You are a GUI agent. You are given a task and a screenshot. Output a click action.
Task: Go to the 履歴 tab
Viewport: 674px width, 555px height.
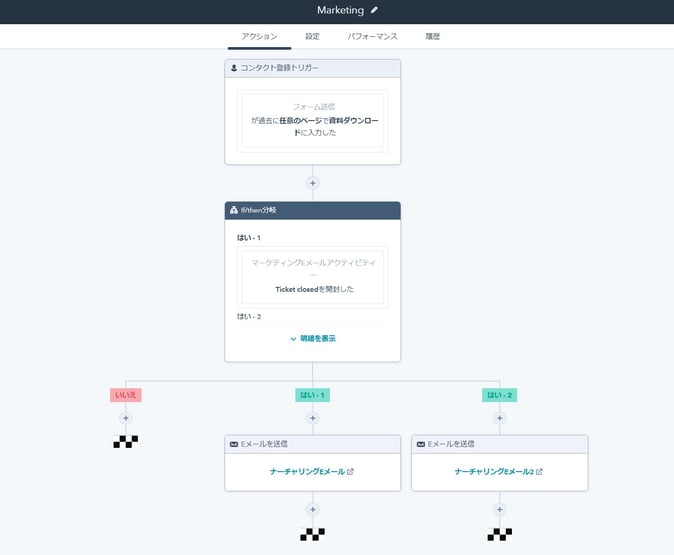(432, 37)
